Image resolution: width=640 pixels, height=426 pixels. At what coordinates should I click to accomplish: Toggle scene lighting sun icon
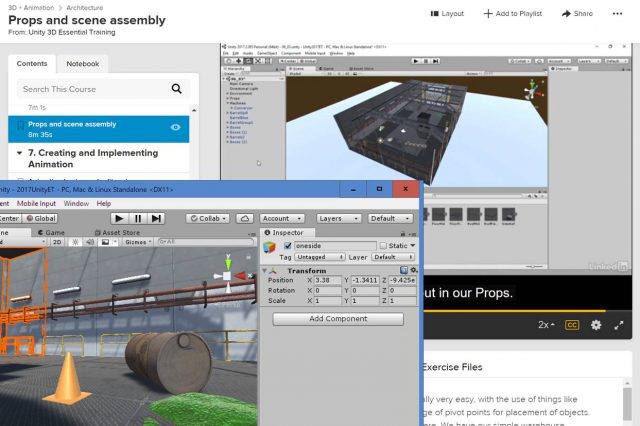tap(75, 242)
